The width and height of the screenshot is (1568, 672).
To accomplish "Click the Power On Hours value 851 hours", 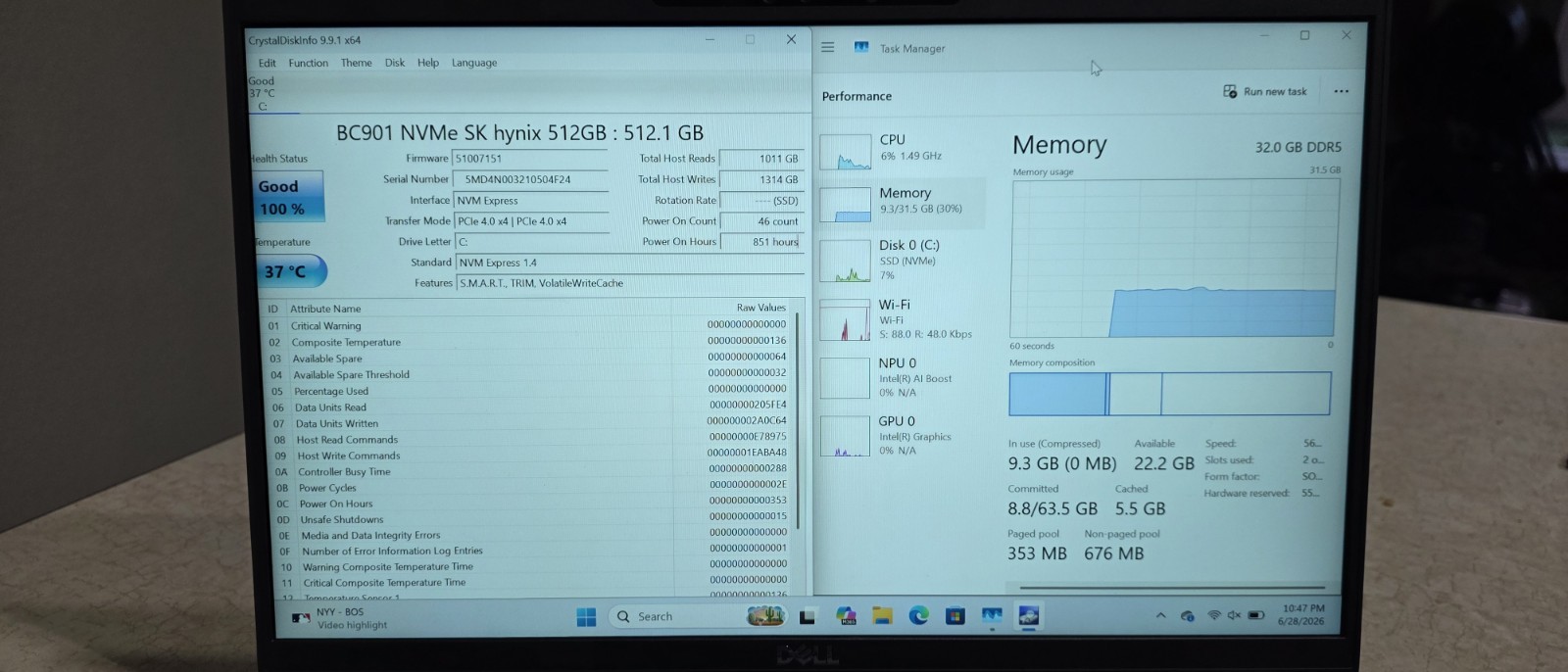I will tap(761, 241).
